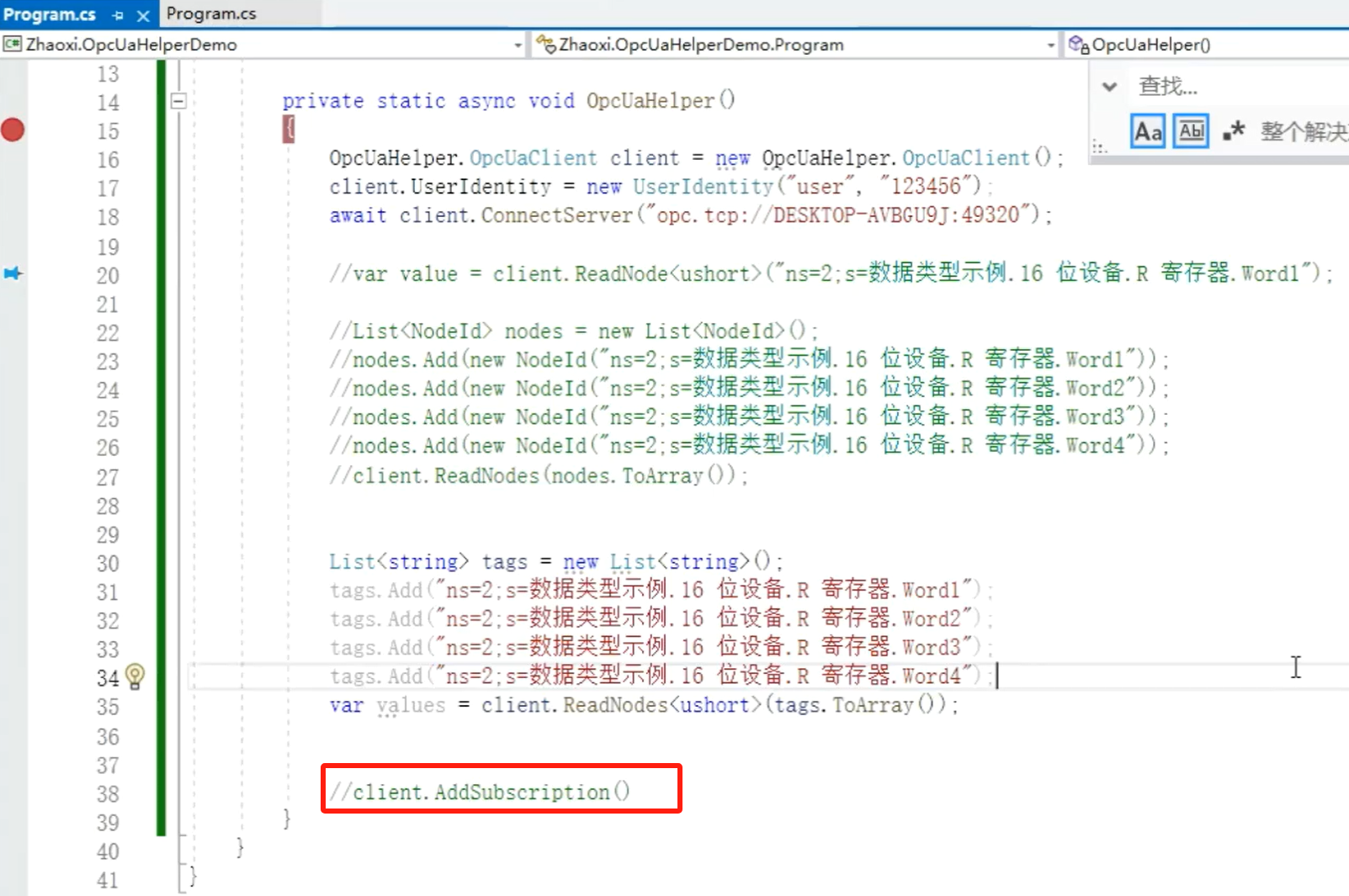This screenshot has height=896, width=1349.
Task: Pin the active Program.cs tab
Action: pyautogui.click(x=118, y=15)
